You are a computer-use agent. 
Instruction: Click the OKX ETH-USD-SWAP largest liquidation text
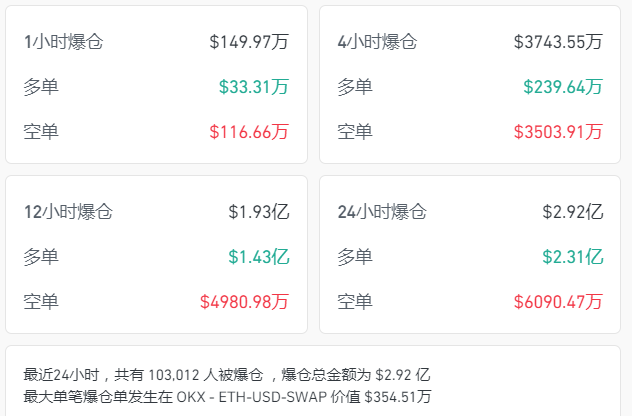click(227, 397)
